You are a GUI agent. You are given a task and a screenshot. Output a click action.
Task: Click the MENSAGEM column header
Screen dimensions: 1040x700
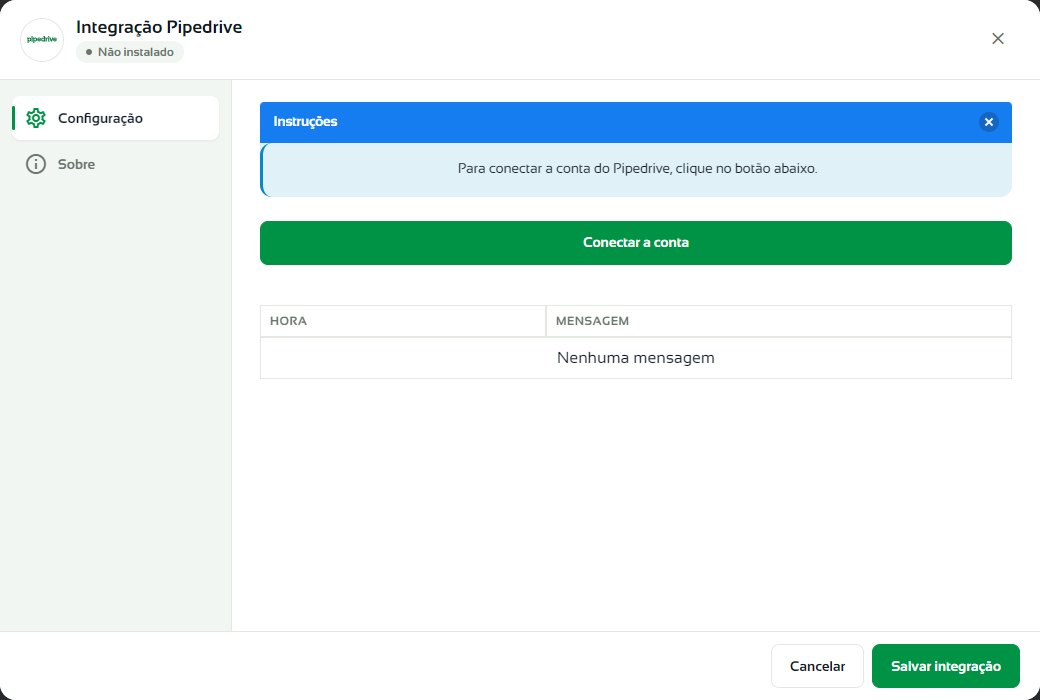click(x=778, y=321)
